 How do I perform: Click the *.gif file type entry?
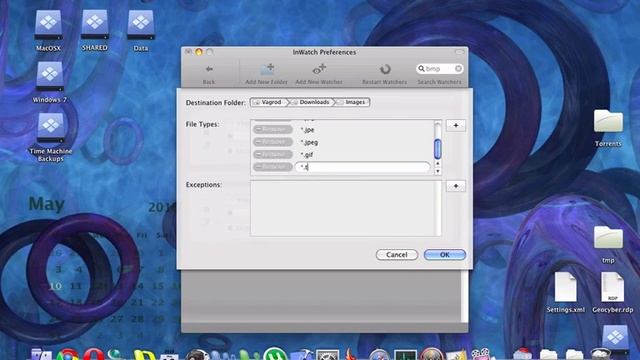pyautogui.click(x=307, y=155)
